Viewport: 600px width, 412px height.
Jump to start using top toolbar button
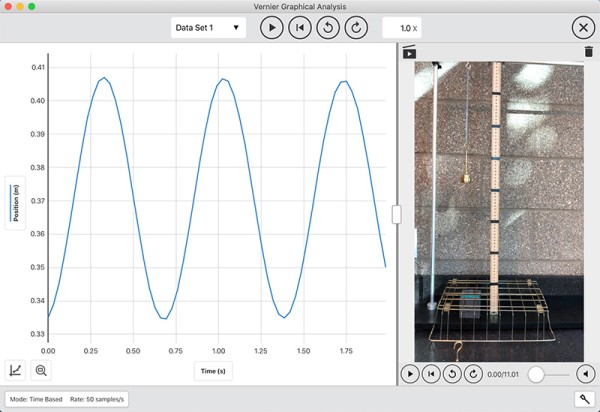click(x=299, y=28)
